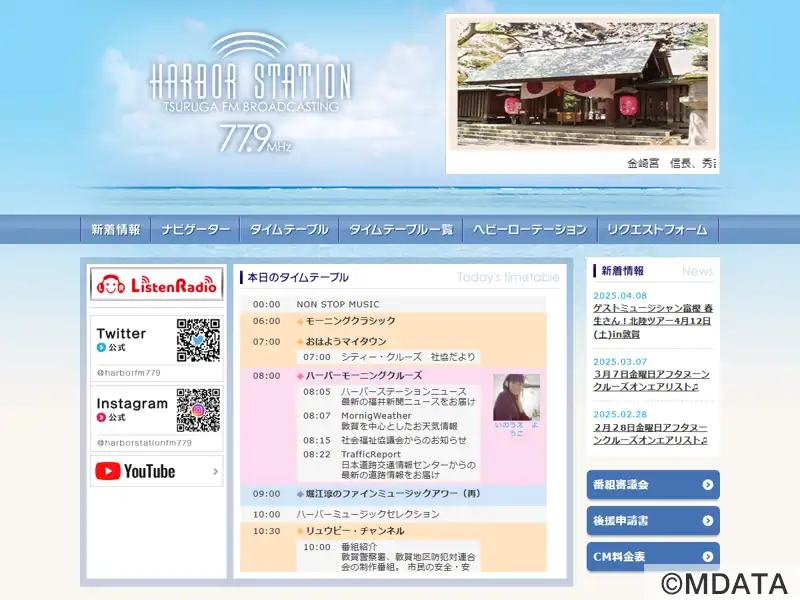The height and width of the screenshot is (600, 800).
Task: Click the 堀江淳のファインミュージックアワー program title
Action: pos(393,493)
